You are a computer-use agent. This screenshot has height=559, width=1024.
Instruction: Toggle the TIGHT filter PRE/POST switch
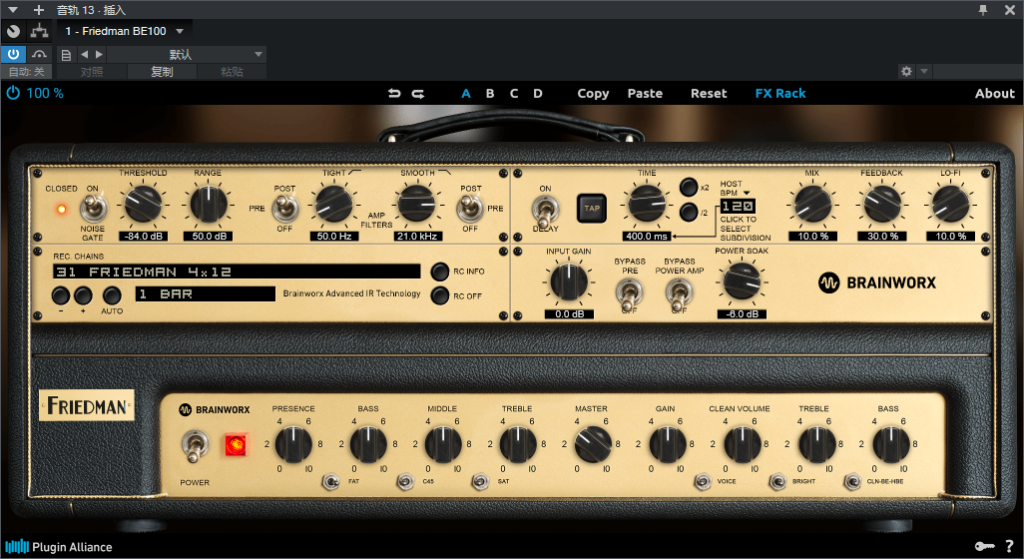pos(285,208)
